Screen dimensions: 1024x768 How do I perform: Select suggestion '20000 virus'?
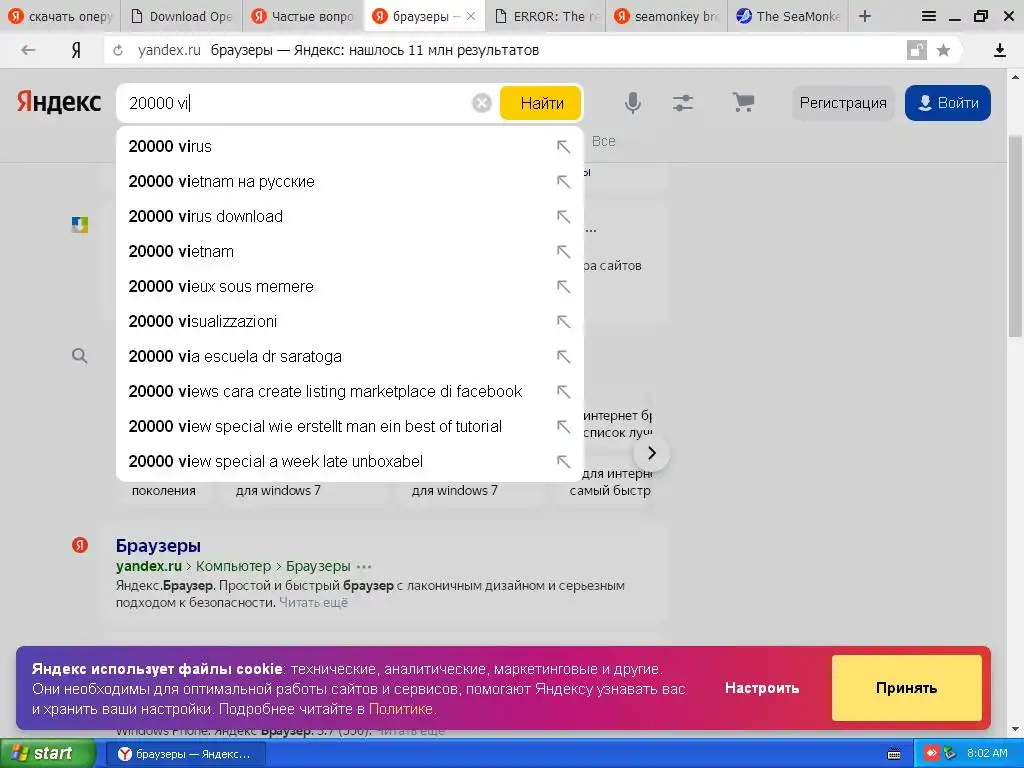[x=349, y=146]
